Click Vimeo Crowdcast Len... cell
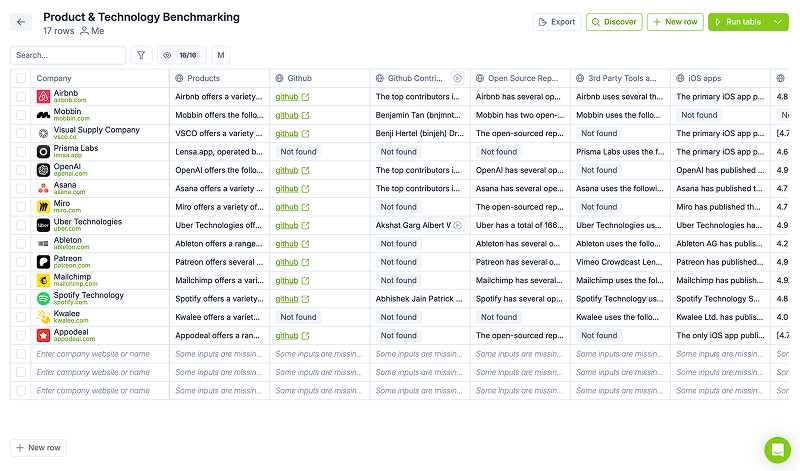This screenshot has height=471, width=800. pyautogui.click(x=619, y=262)
